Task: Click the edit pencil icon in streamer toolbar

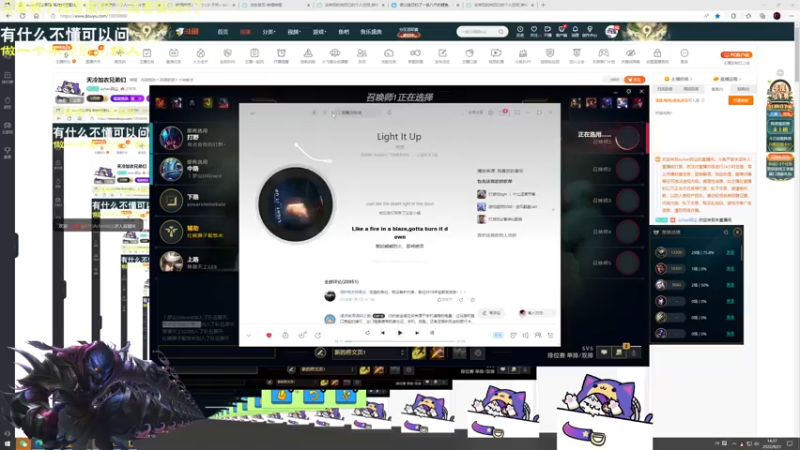Action: coord(442,55)
